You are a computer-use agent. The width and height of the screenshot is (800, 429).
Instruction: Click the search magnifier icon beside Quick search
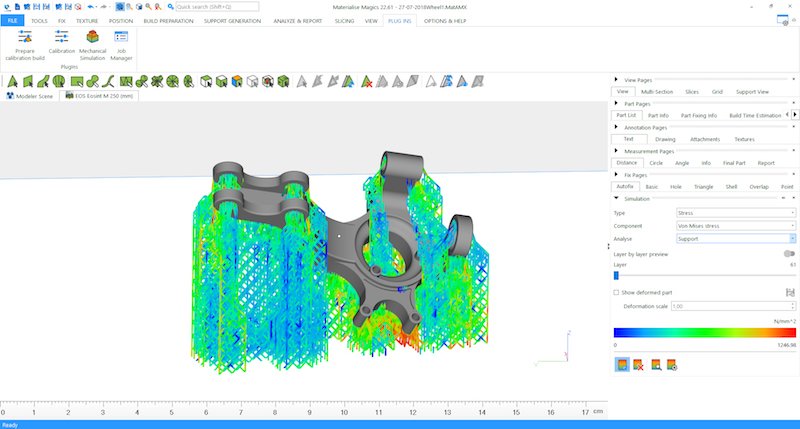[x=170, y=7]
